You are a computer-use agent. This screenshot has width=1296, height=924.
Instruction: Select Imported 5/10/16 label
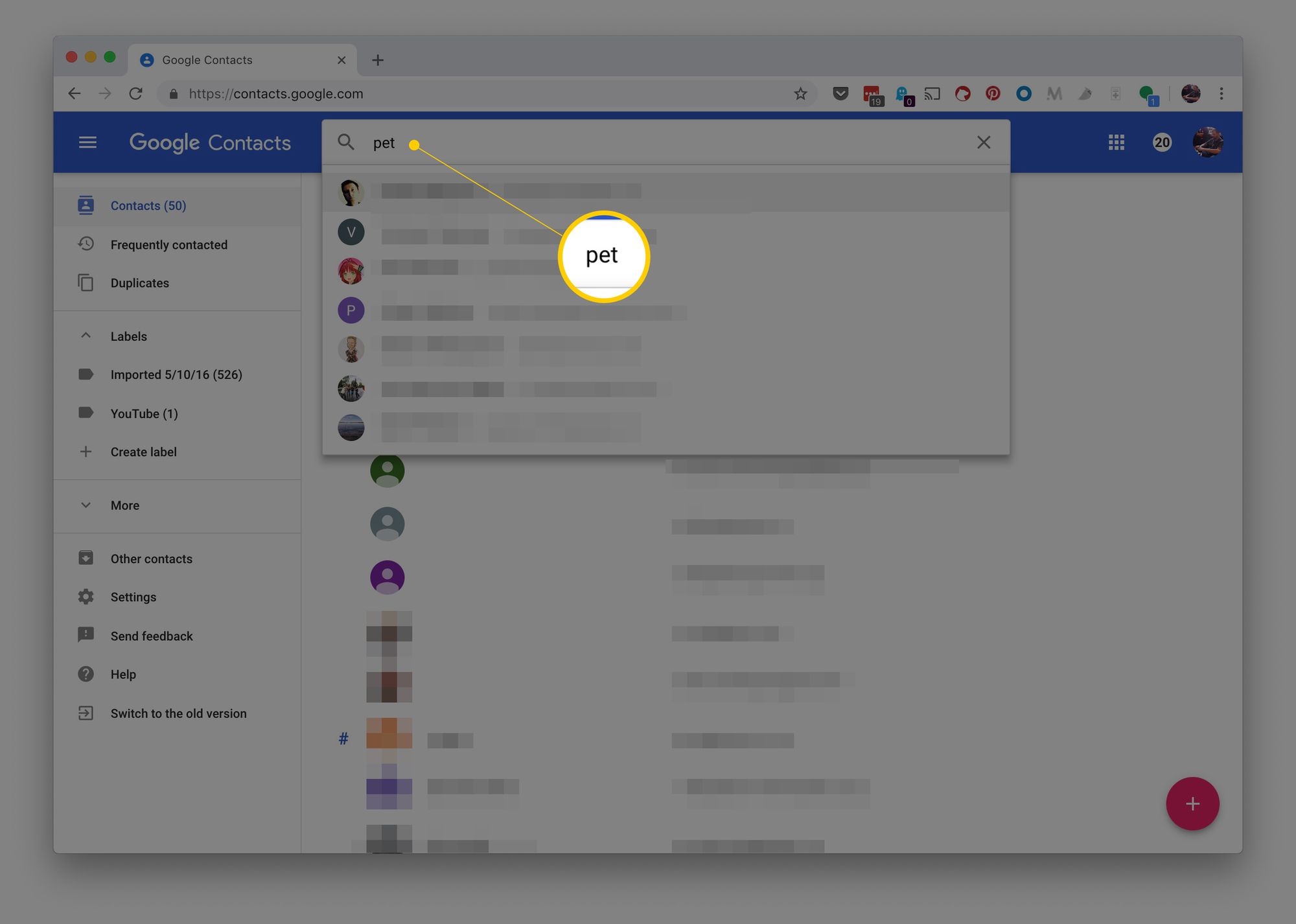(176, 374)
